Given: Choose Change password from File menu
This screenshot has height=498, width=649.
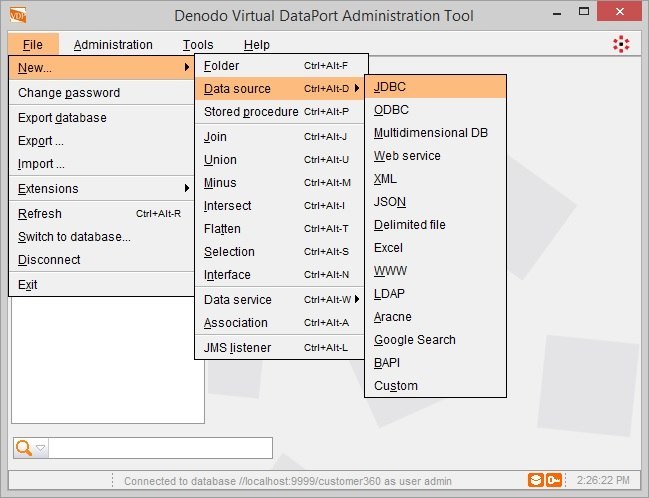Looking at the screenshot, I should [101, 93].
